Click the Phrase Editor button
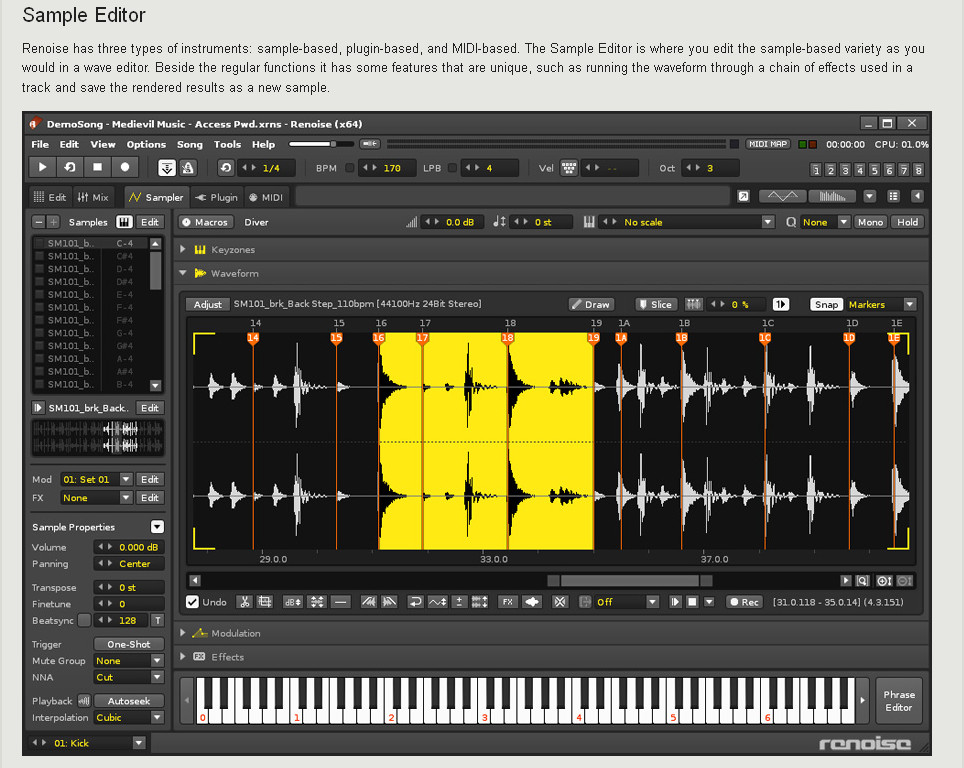The image size is (964, 768). coord(898,701)
